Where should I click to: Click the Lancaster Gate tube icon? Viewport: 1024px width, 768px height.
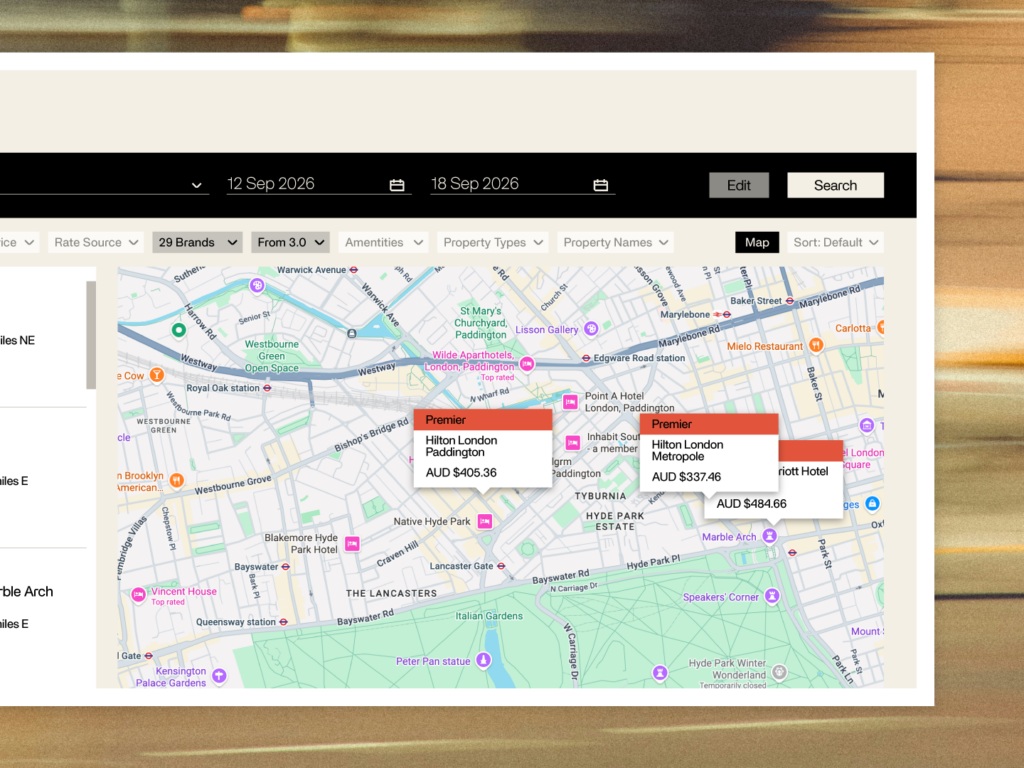coord(501,566)
